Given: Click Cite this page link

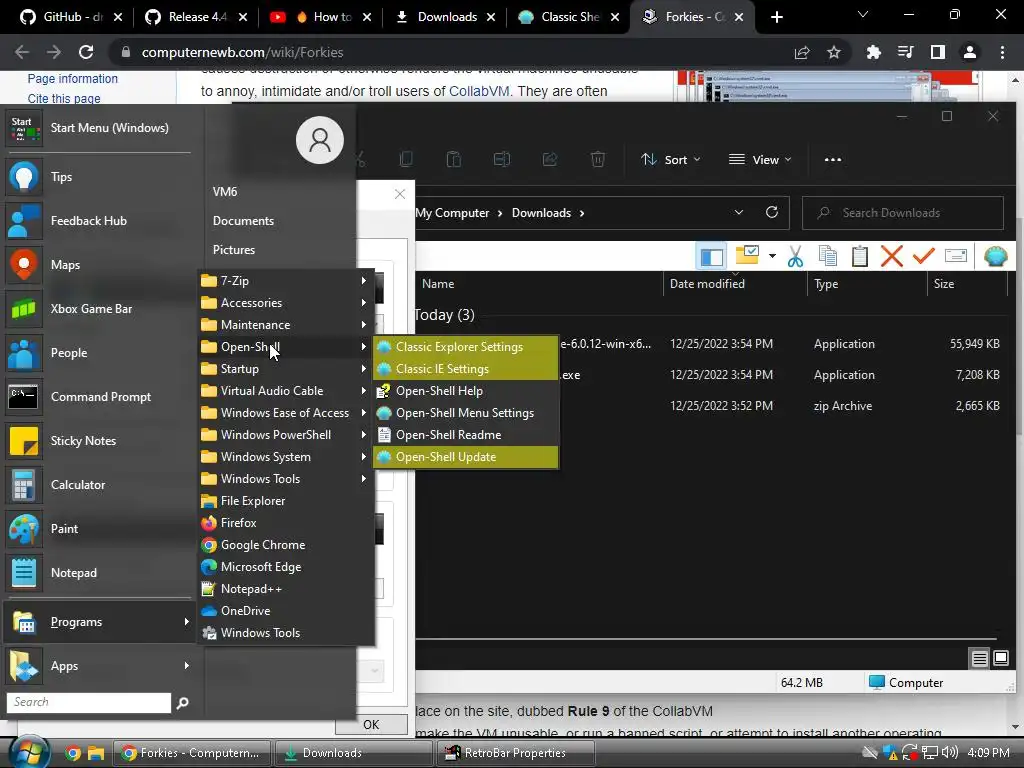Looking at the screenshot, I should [x=64, y=99].
